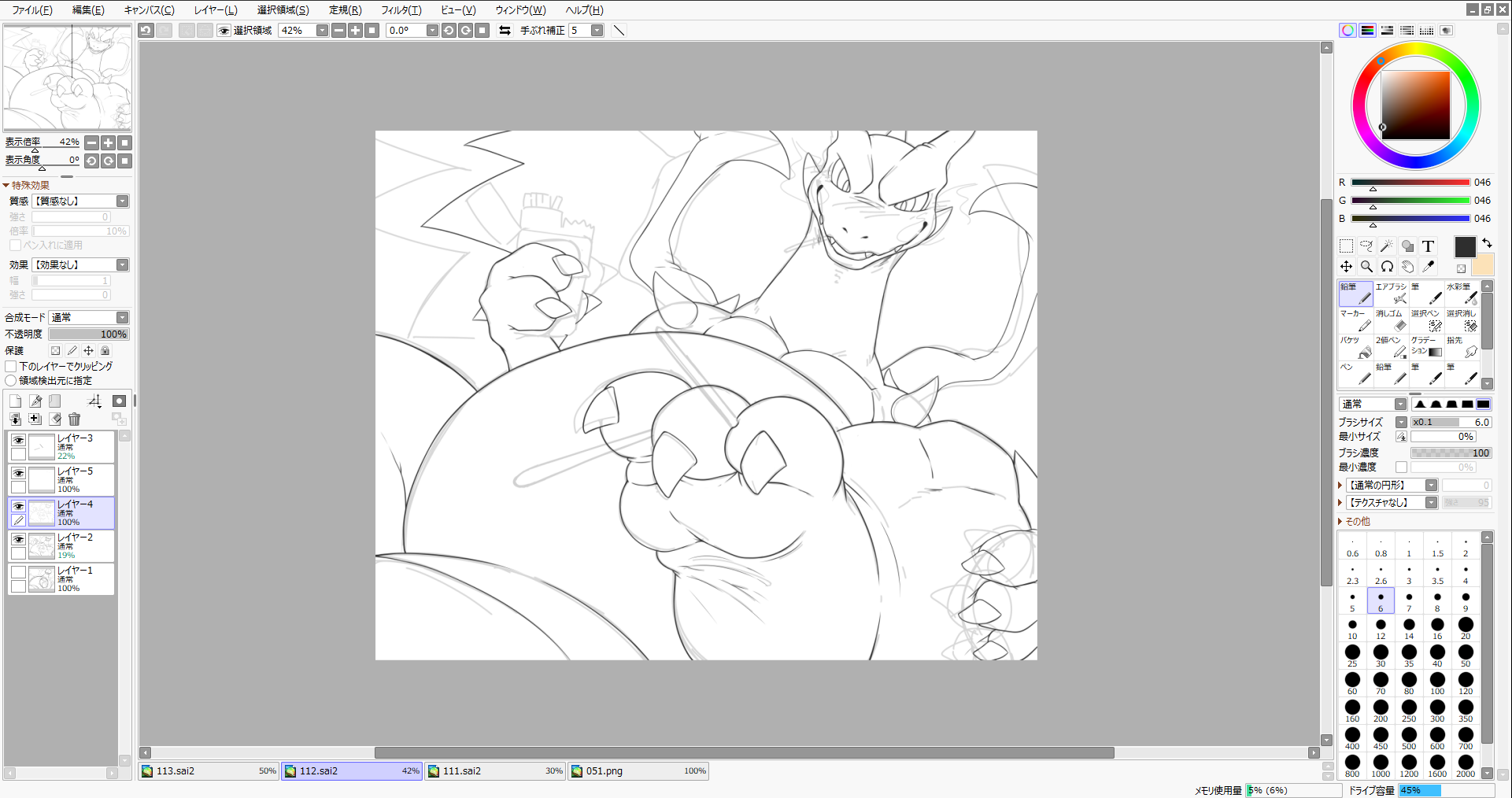Select the magic wand tool
Screen dimensions: 1512x798
coord(1387,246)
